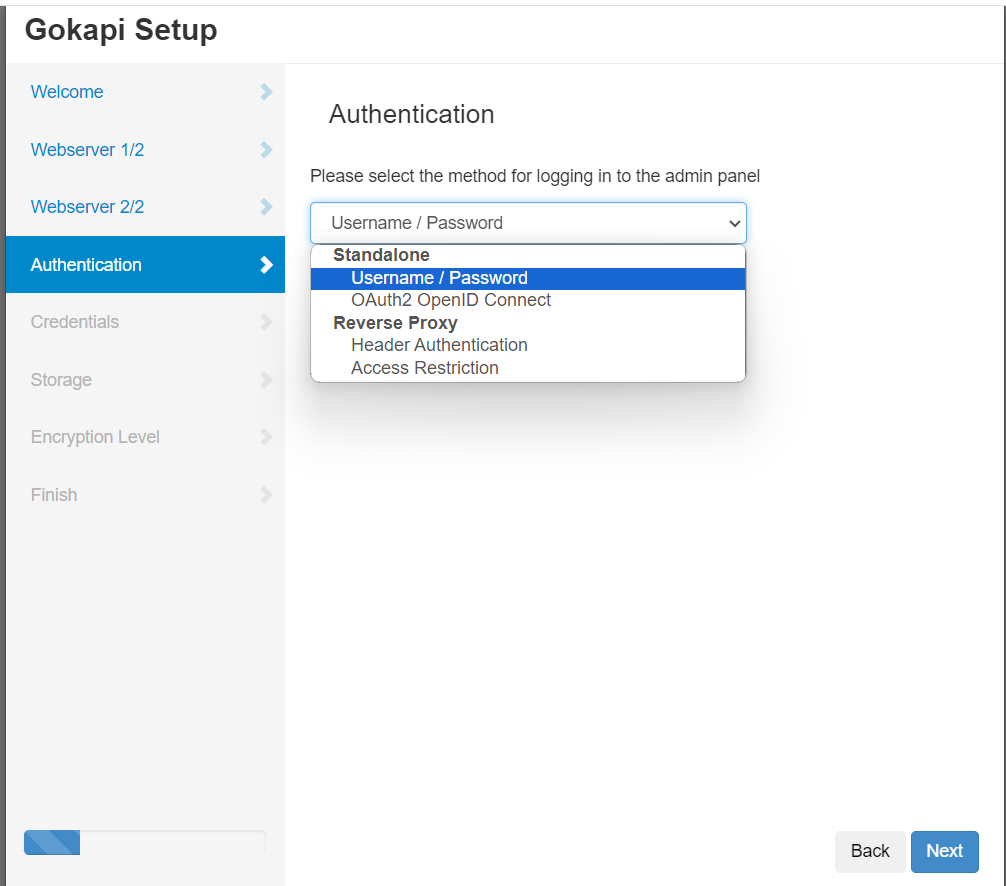
Task: Open the Encryption Level step
Action: [145, 437]
